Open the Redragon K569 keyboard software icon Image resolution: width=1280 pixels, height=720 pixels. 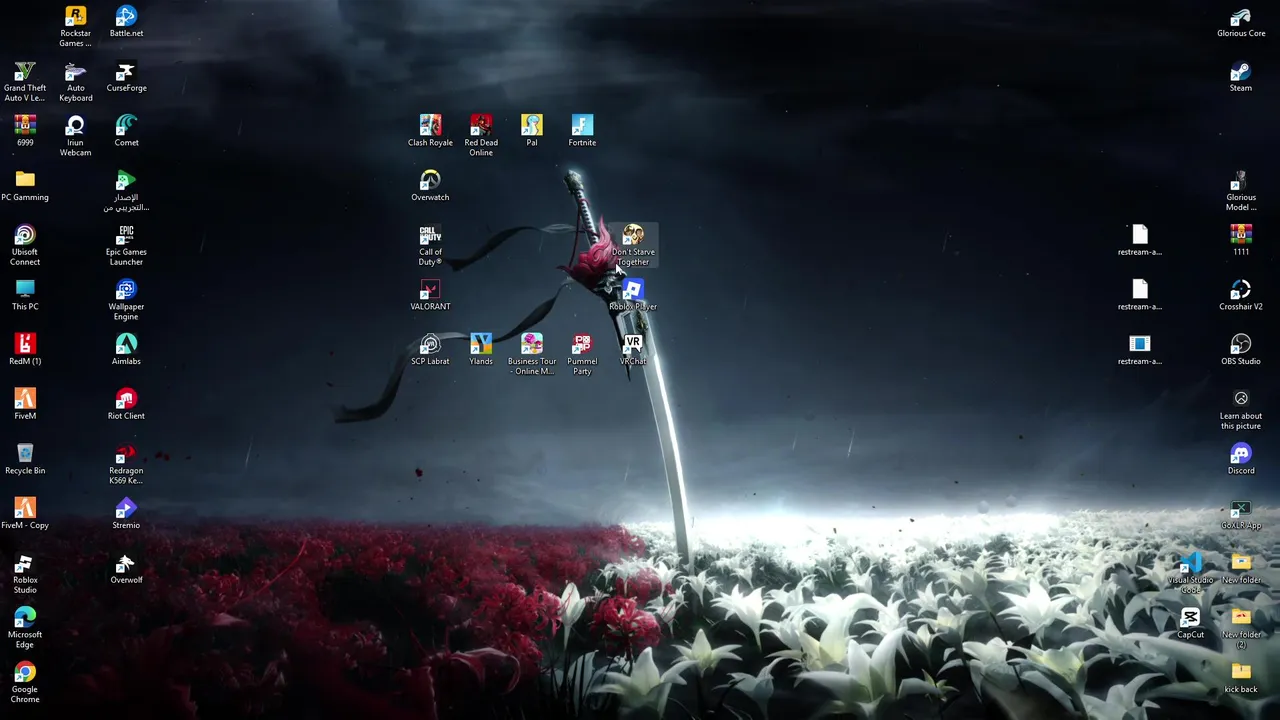126,463
